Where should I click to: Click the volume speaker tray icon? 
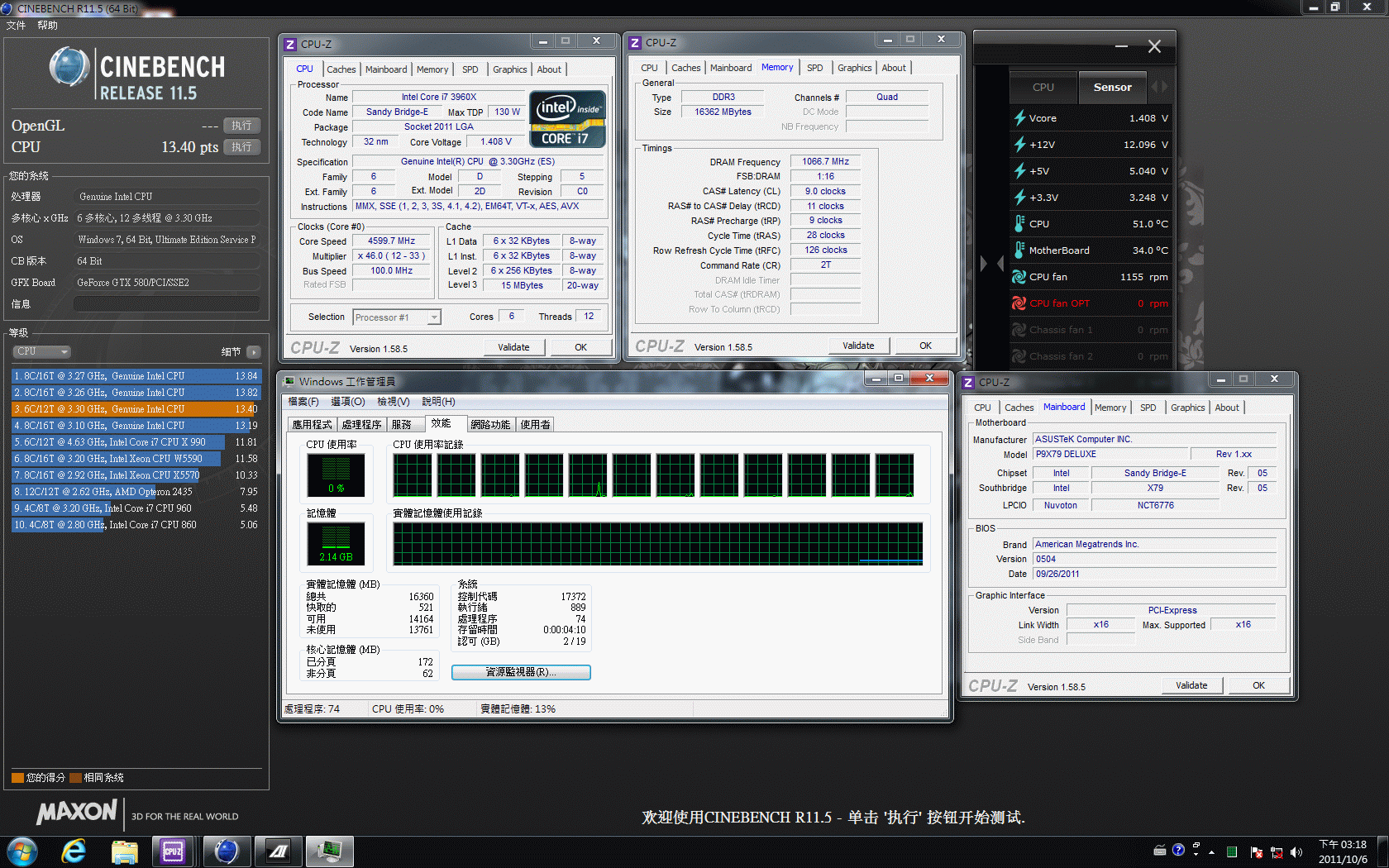pos(1296,851)
